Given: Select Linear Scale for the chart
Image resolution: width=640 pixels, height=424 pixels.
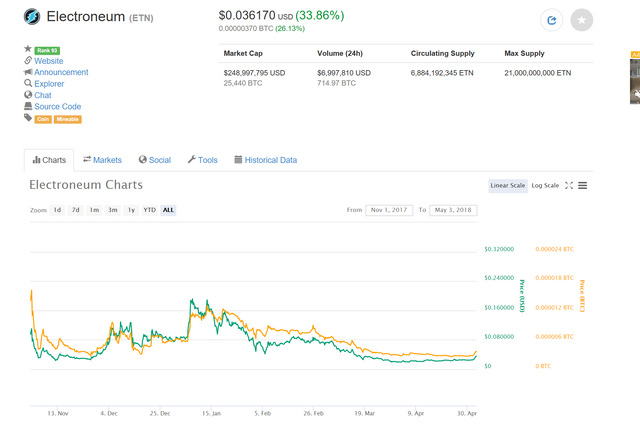Looking at the screenshot, I should pos(508,186).
